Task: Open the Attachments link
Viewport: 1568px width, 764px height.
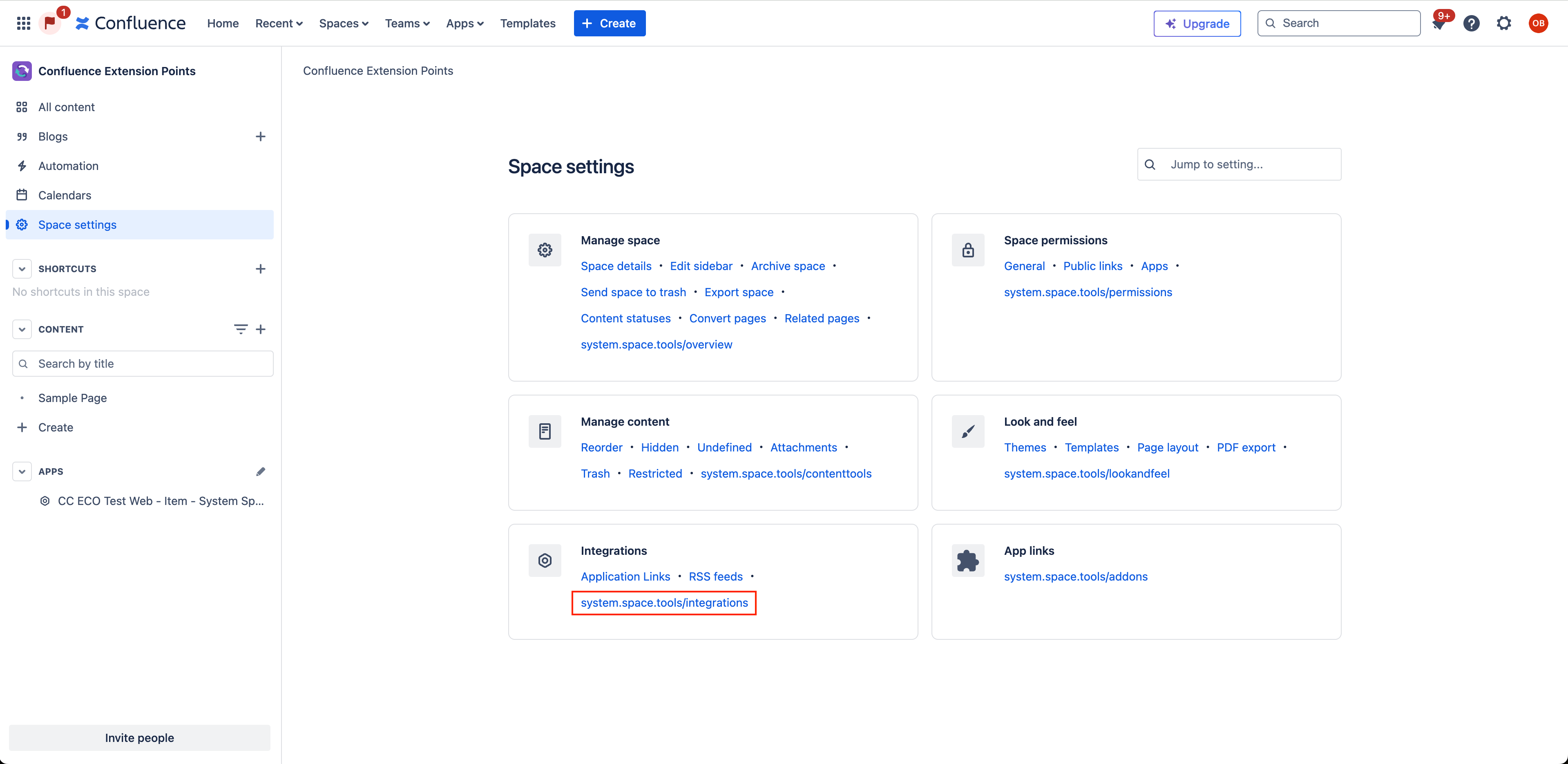Action: point(804,447)
